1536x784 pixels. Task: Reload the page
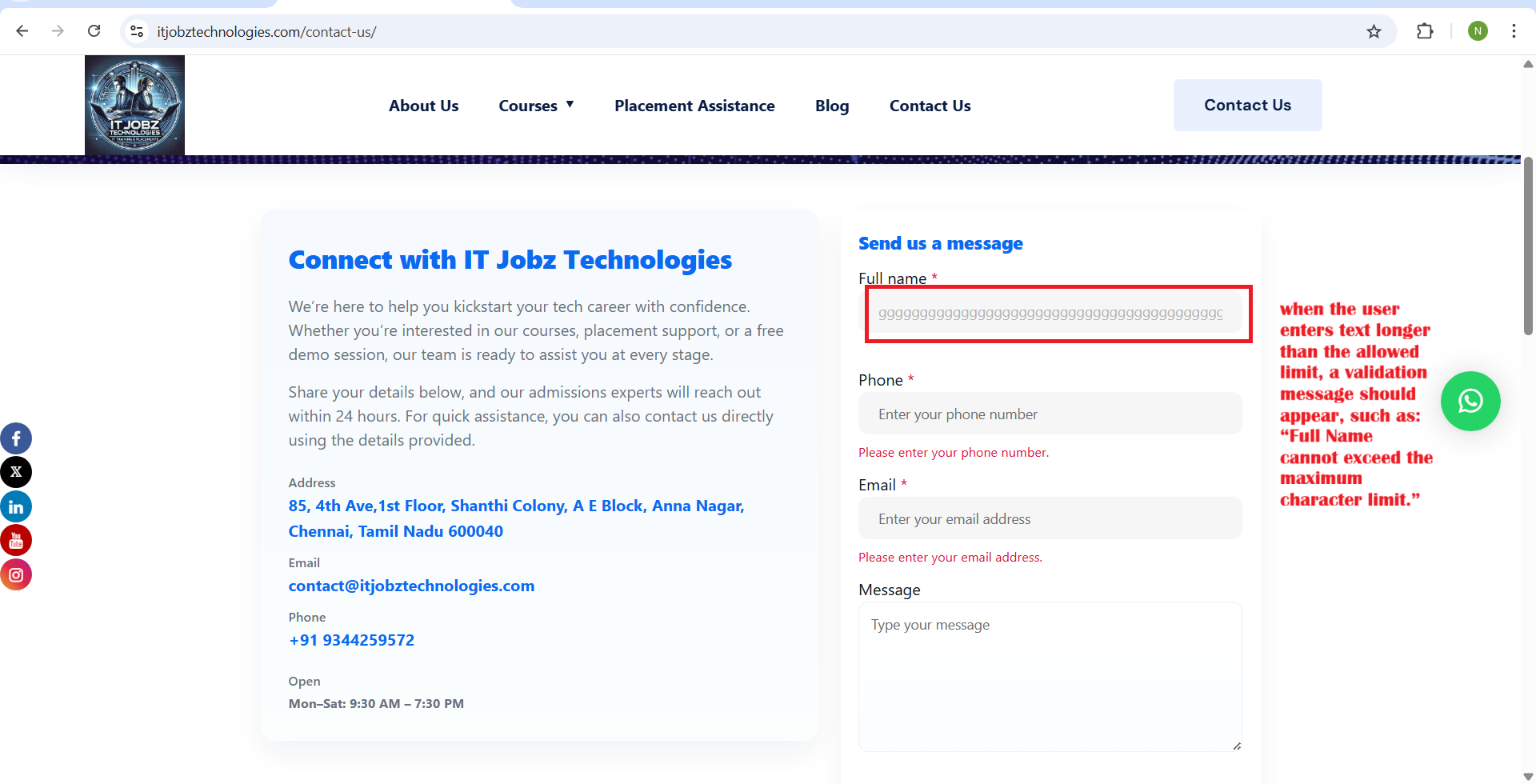[x=94, y=31]
